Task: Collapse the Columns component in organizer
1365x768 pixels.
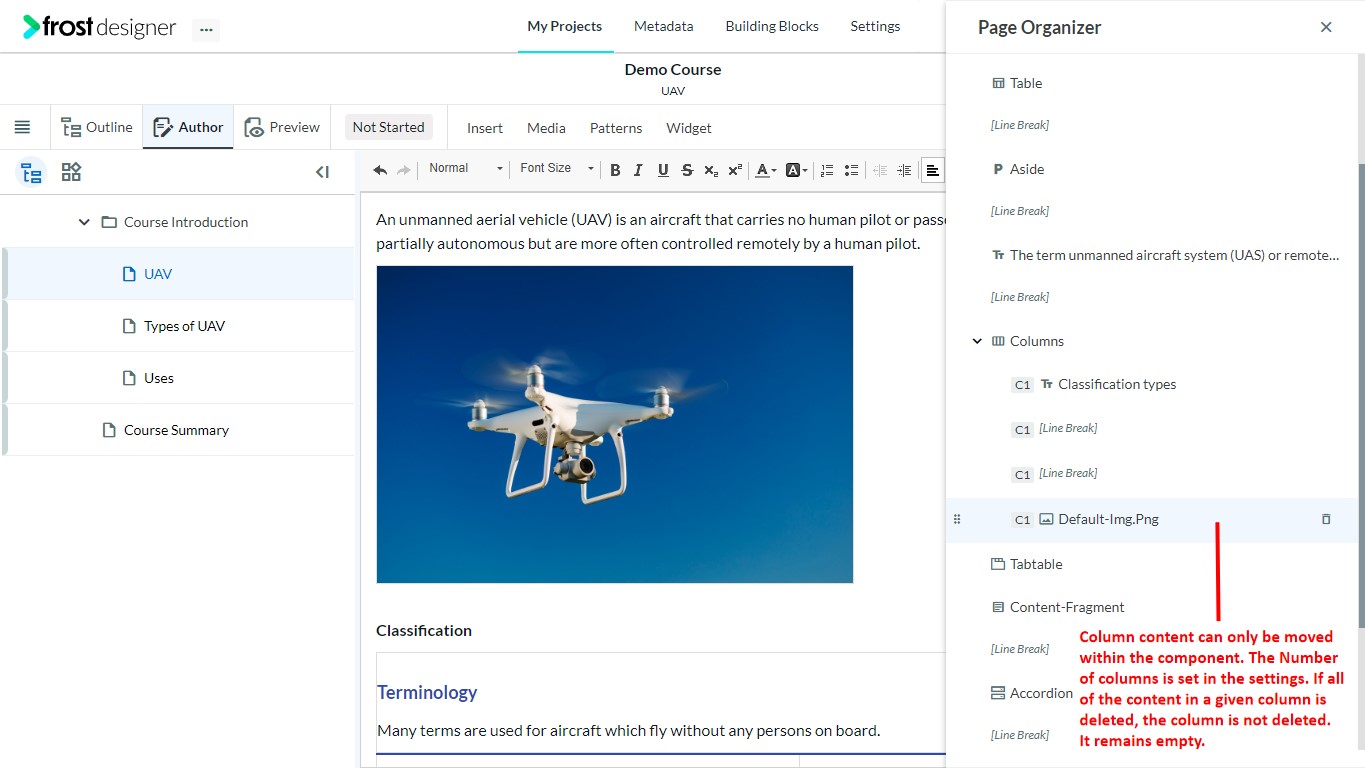Action: 977,341
